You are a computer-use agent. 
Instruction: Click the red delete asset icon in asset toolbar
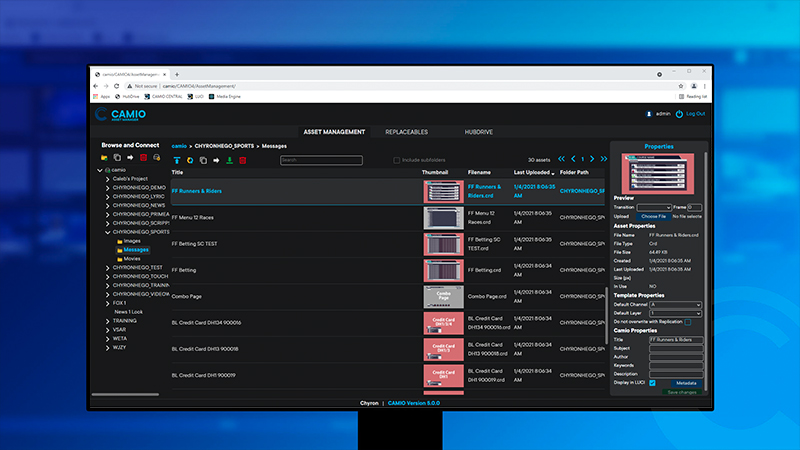point(243,160)
